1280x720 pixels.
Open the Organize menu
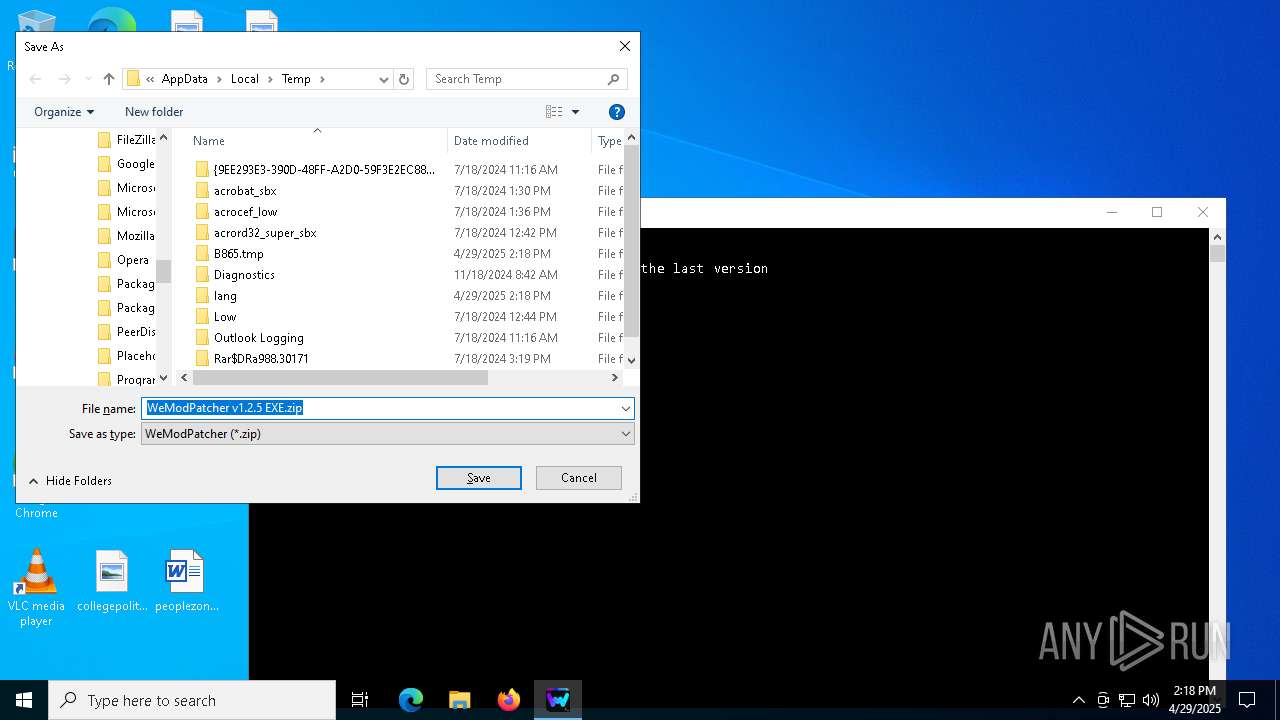(64, 112)
